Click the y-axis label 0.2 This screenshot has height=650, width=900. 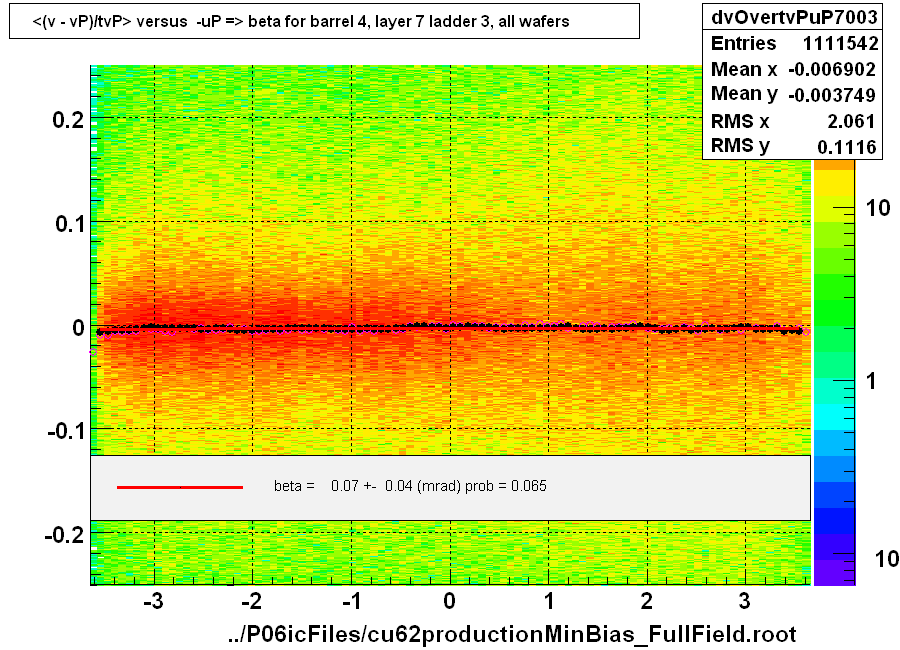[x=68, y=120]
